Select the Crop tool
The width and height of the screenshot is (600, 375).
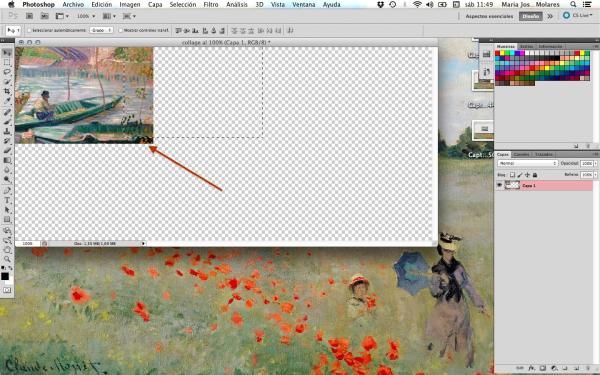[x=7, y=91]
